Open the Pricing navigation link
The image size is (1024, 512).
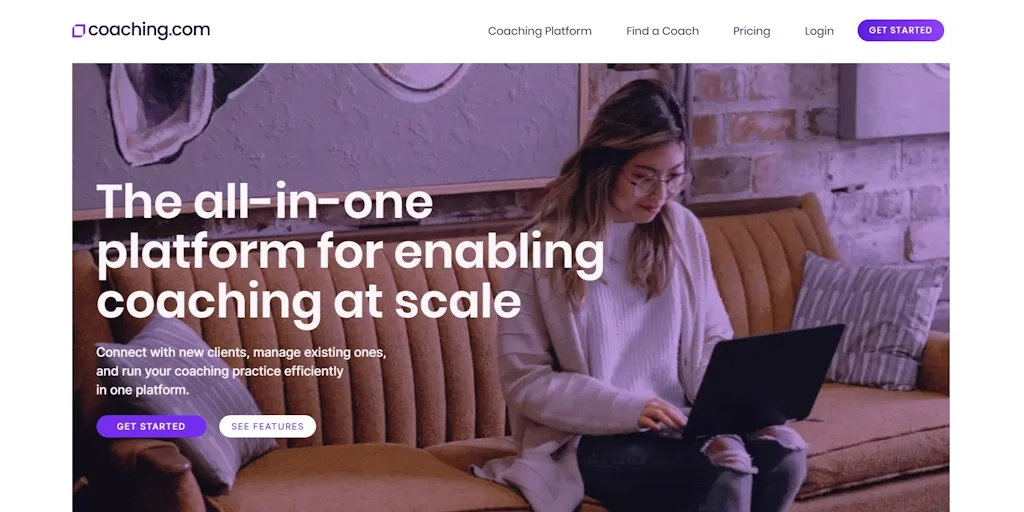coord(751,31)
